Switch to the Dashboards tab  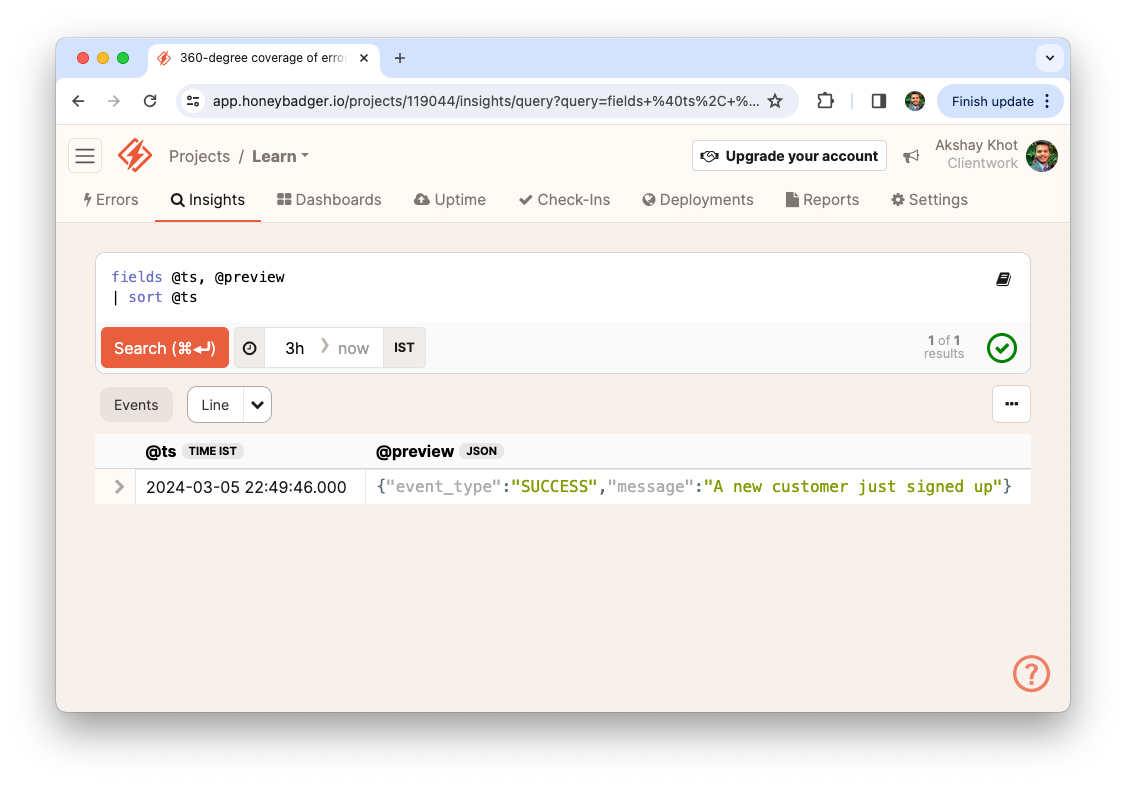click(x=329, y=199)
